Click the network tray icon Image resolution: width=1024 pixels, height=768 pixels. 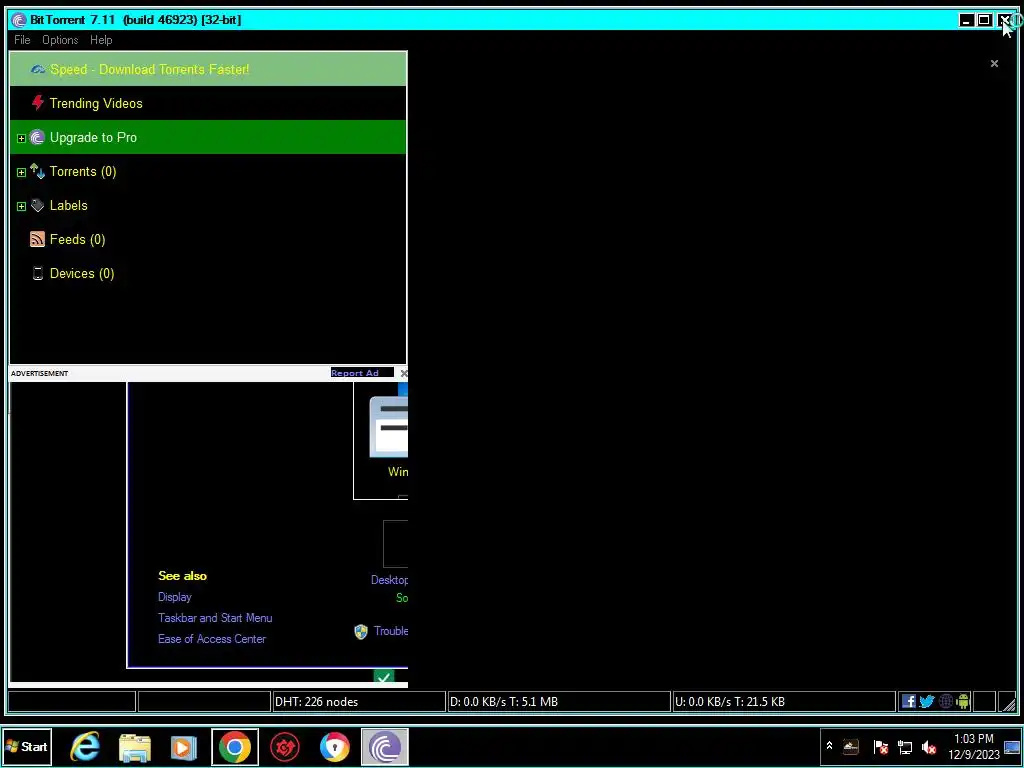coord(905,747)
